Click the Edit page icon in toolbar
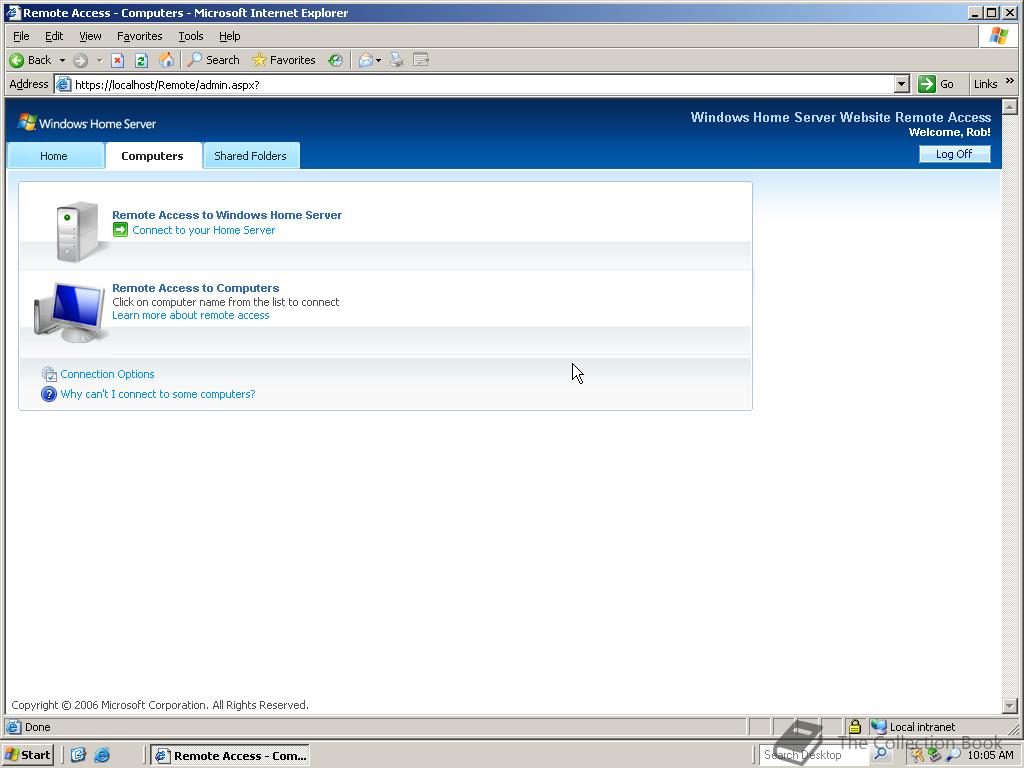Screen dimensions: 1024x768 pos(421,60)
